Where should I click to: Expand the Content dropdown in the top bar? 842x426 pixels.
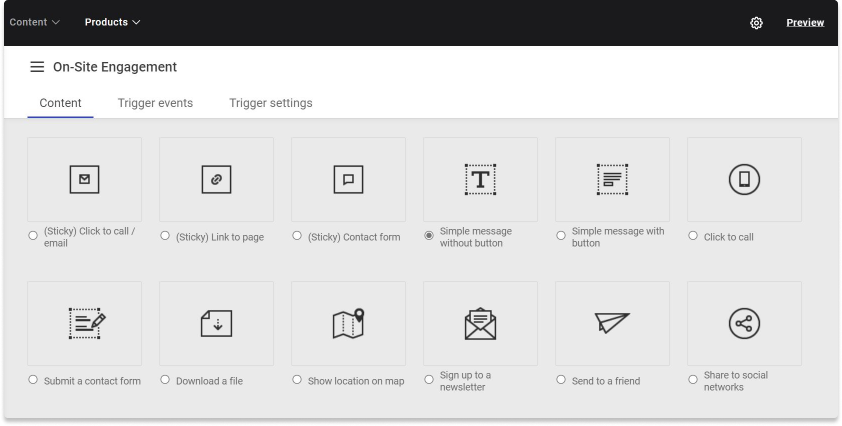(34, 22)
